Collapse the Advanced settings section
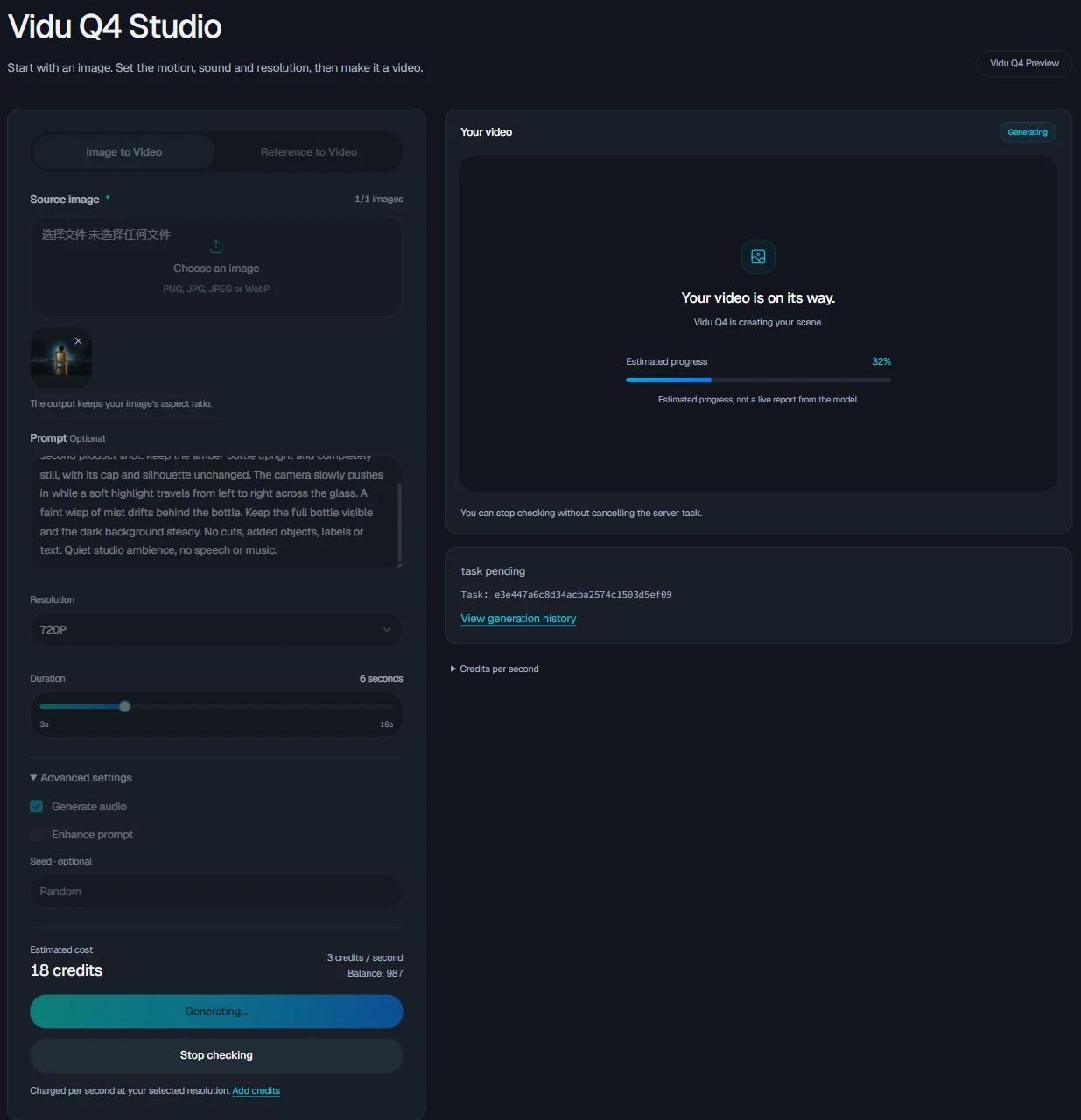This screenshot has height=1120, width=1081. click(81, 778)
